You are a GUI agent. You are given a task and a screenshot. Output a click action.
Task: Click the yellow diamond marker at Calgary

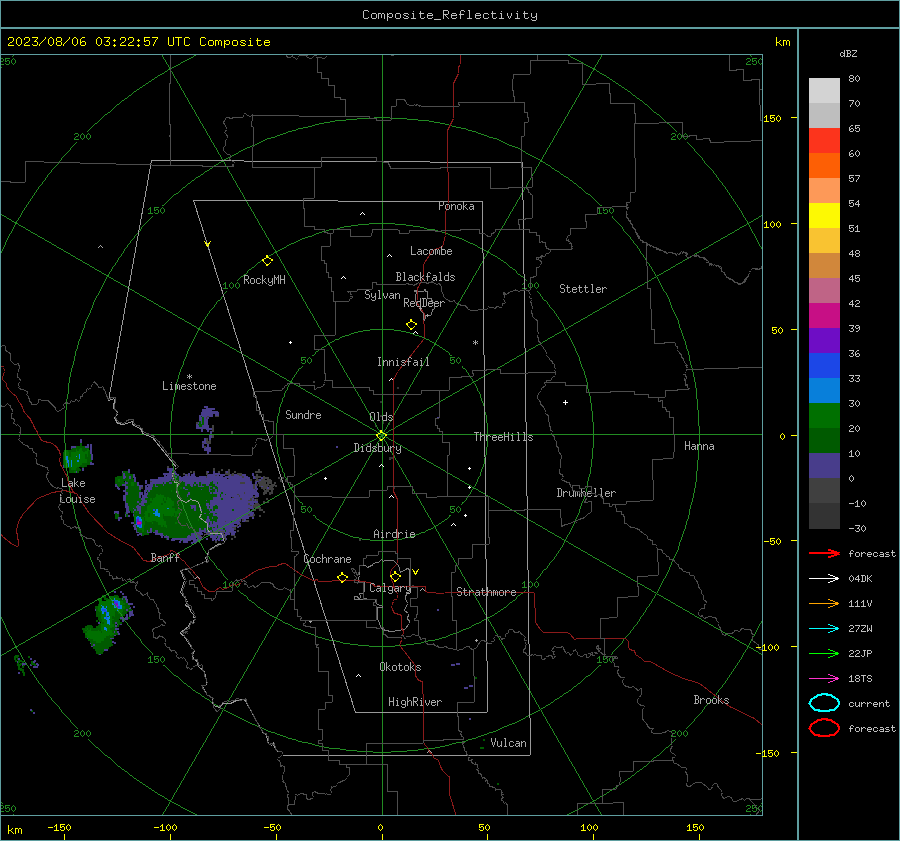pos(395,576)
